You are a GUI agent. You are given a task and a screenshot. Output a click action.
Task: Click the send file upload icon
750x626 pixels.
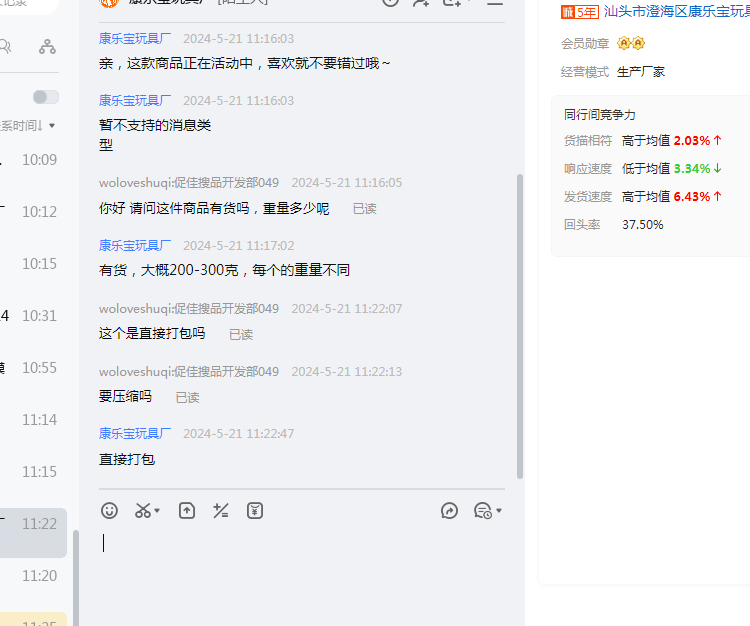[187, 511]
